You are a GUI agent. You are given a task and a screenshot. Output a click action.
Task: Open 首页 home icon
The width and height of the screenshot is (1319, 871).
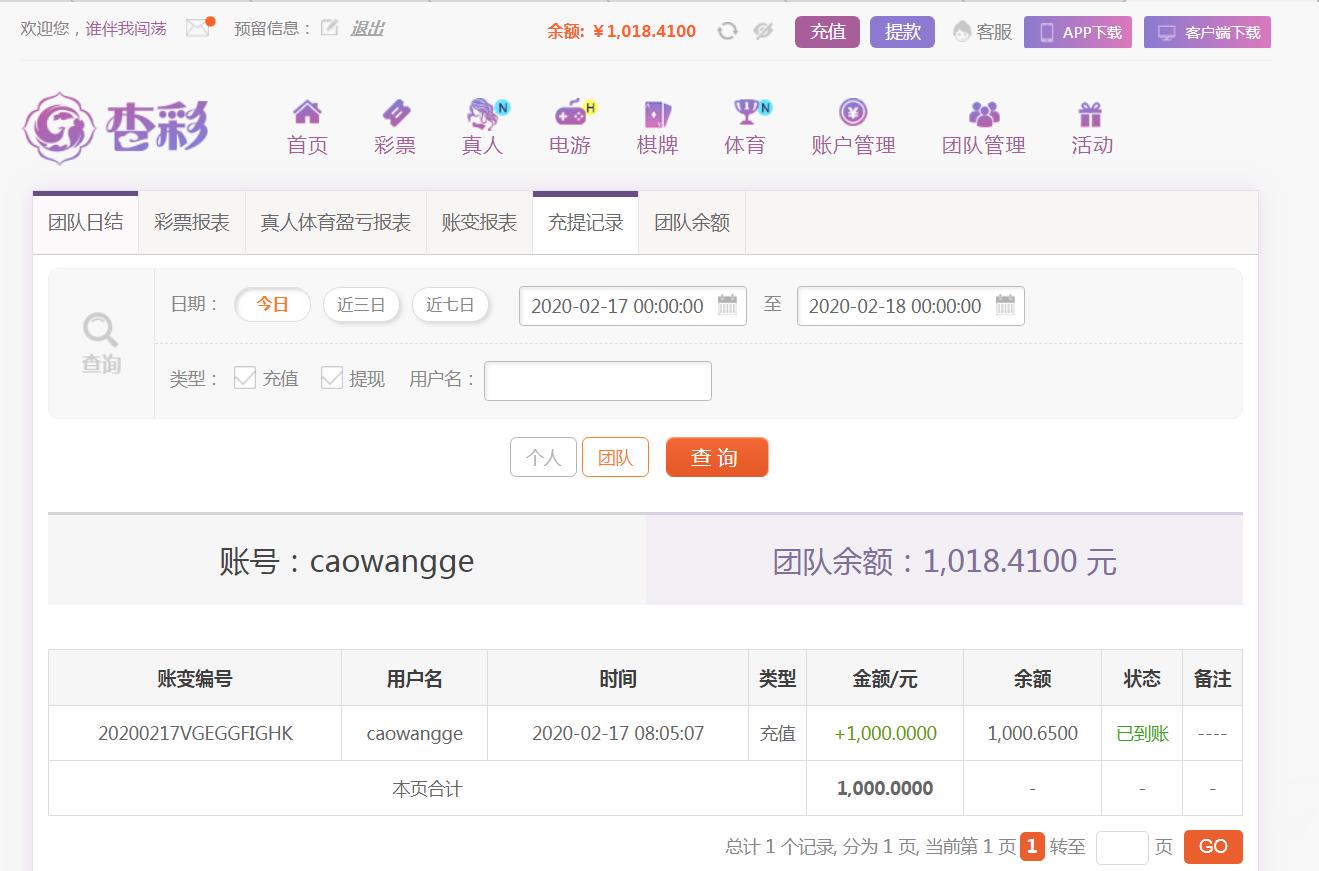pos(307,112)
